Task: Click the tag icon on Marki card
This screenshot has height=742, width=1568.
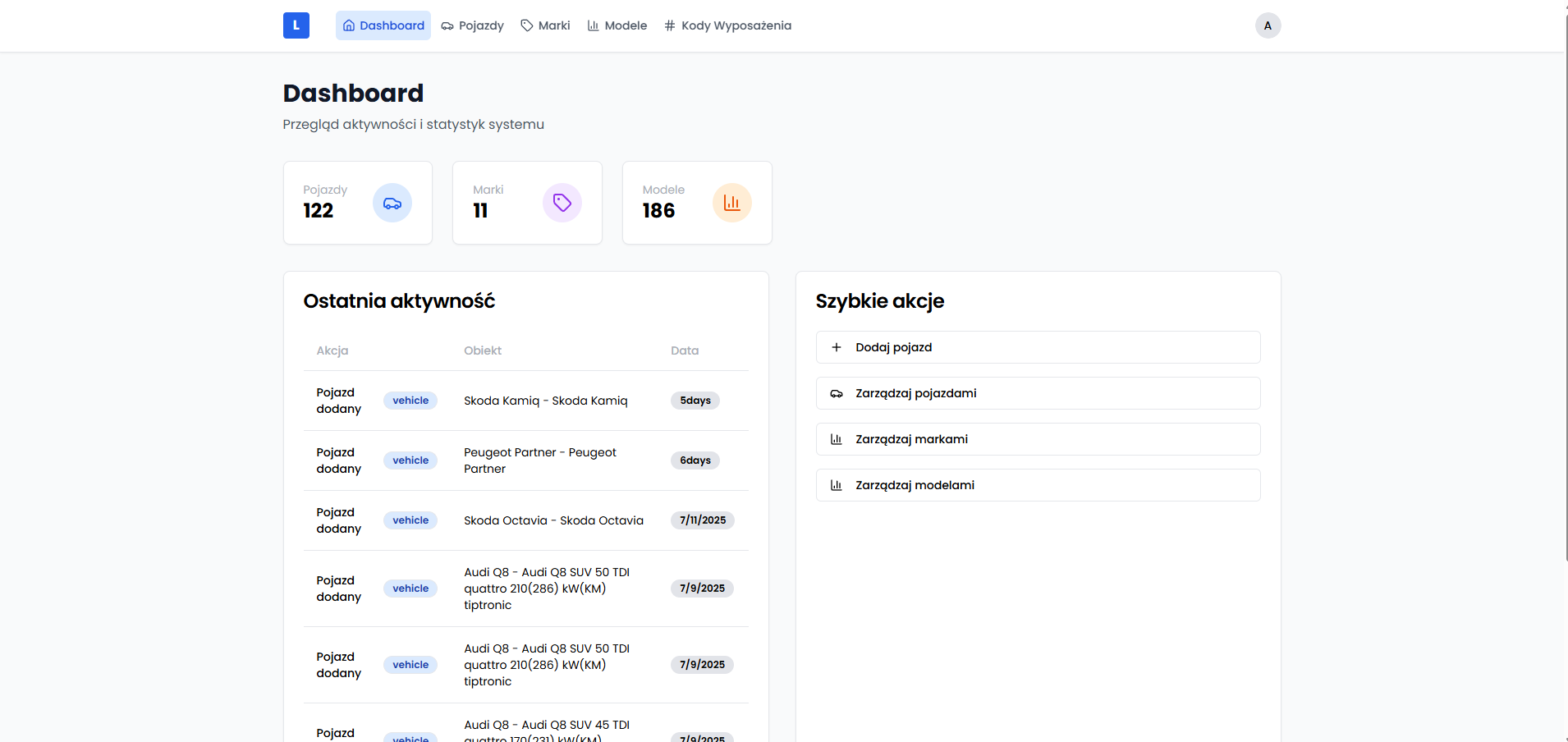Action: click(x=562, y=203)
